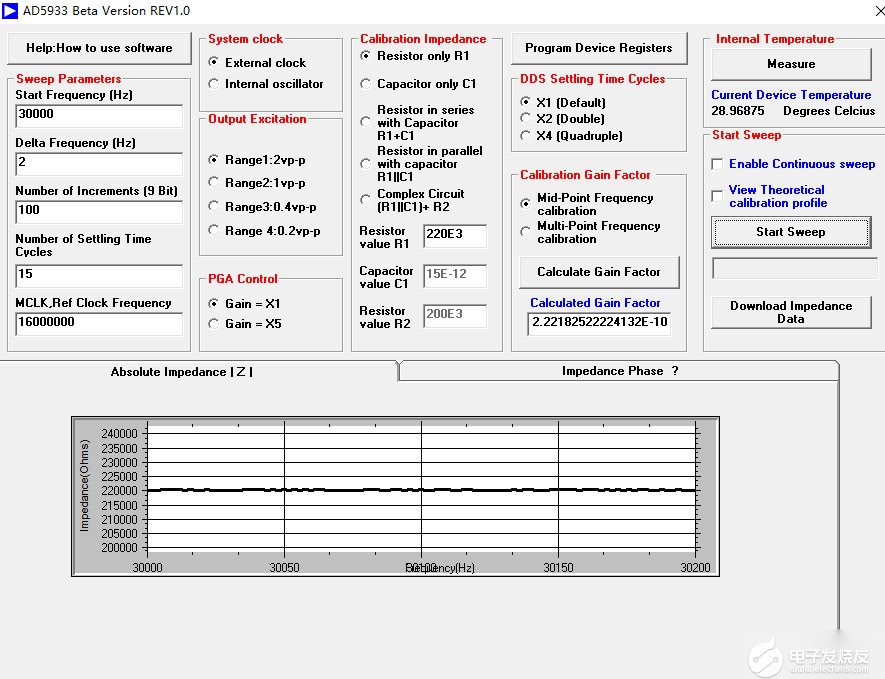Click the 'Calibration Impedance' heading
The width and height of the screenshot is (885, 679).
[423, 39]
